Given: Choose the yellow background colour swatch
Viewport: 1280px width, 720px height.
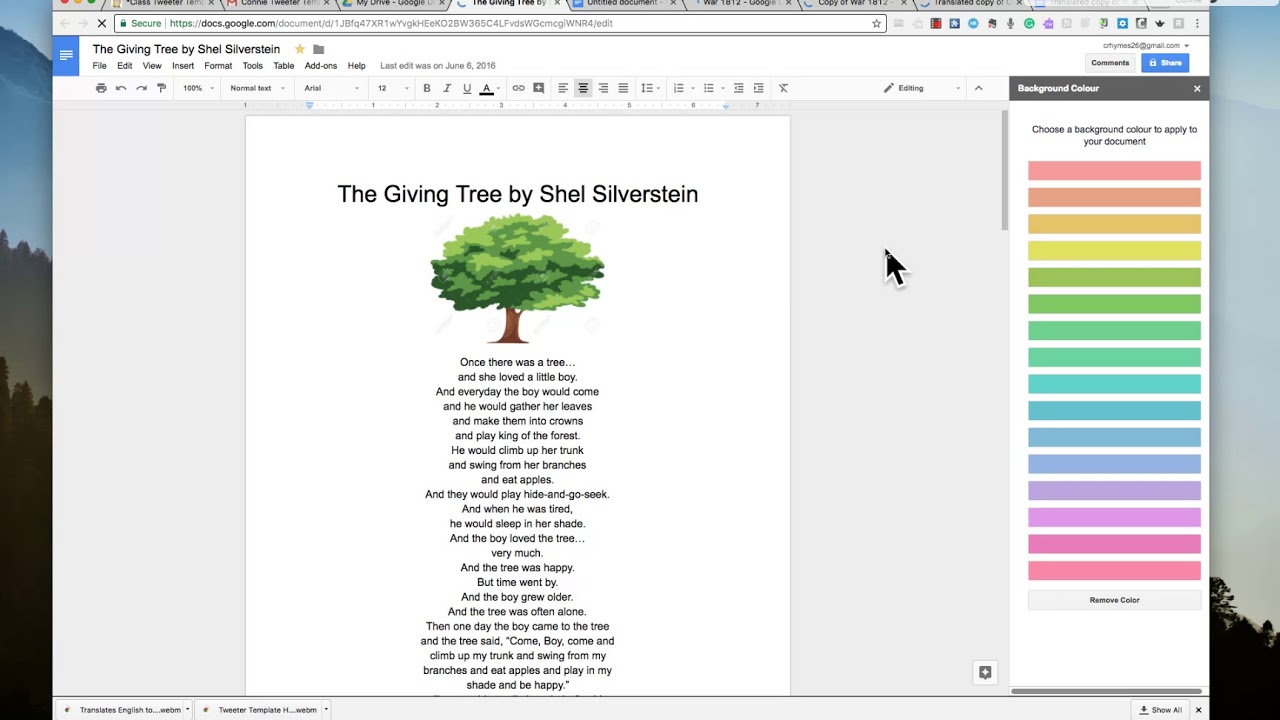Looking at the screenshot, I should coord(1114,251).
